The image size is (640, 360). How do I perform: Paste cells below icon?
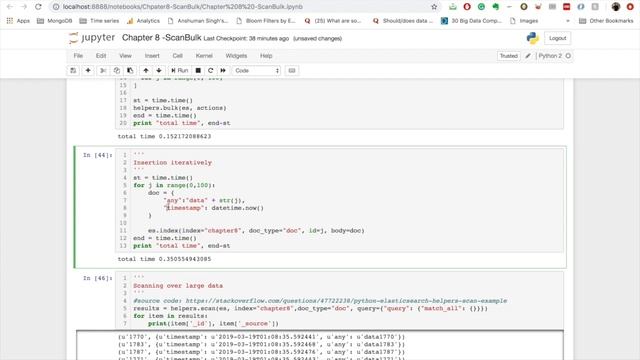coord(130,71)
